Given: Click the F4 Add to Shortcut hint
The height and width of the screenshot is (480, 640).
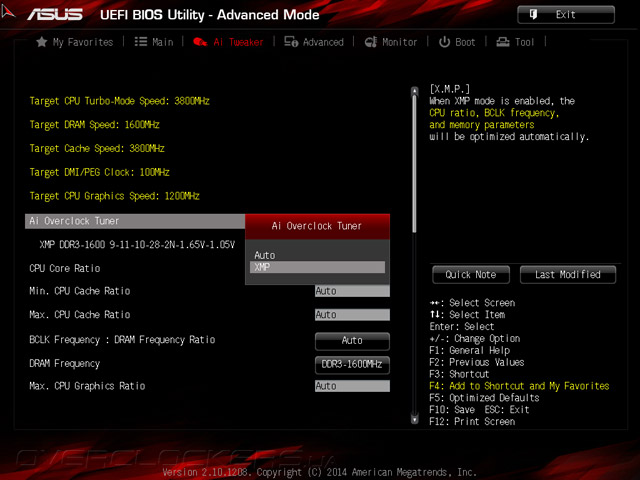Looking at the screenshot, I should (x=519, y=386).
